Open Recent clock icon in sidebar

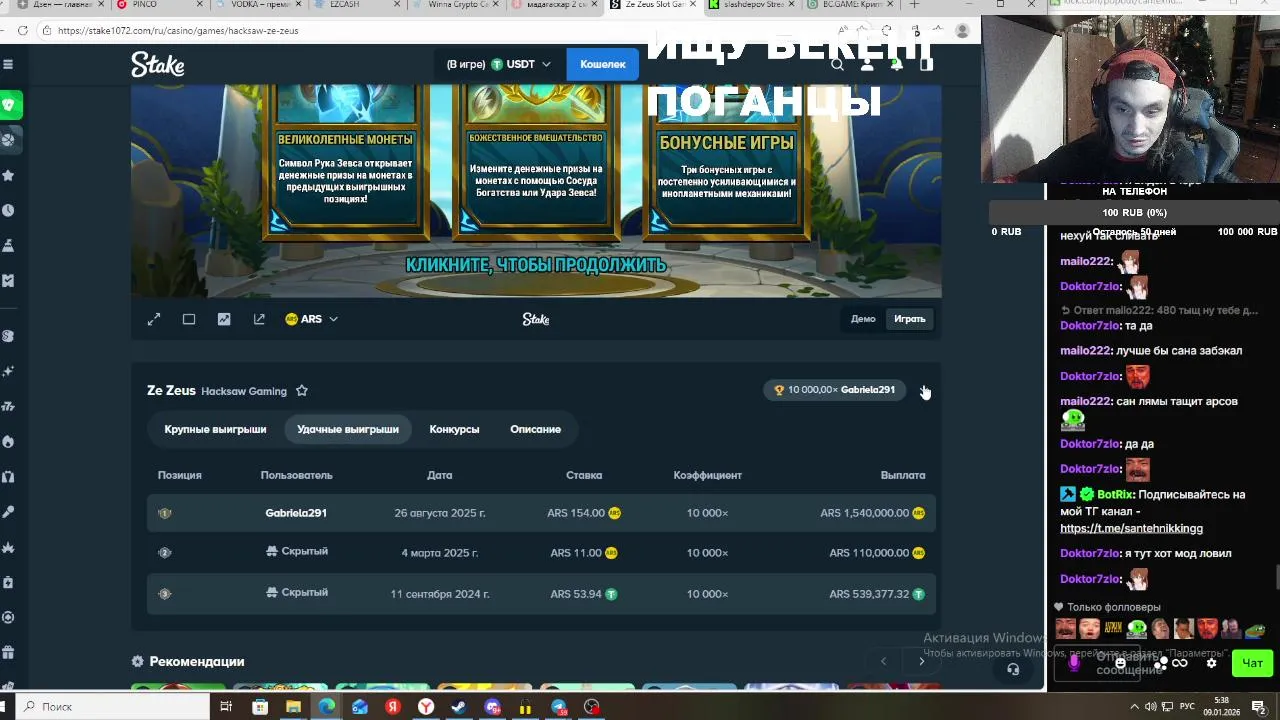pos(8,210)
